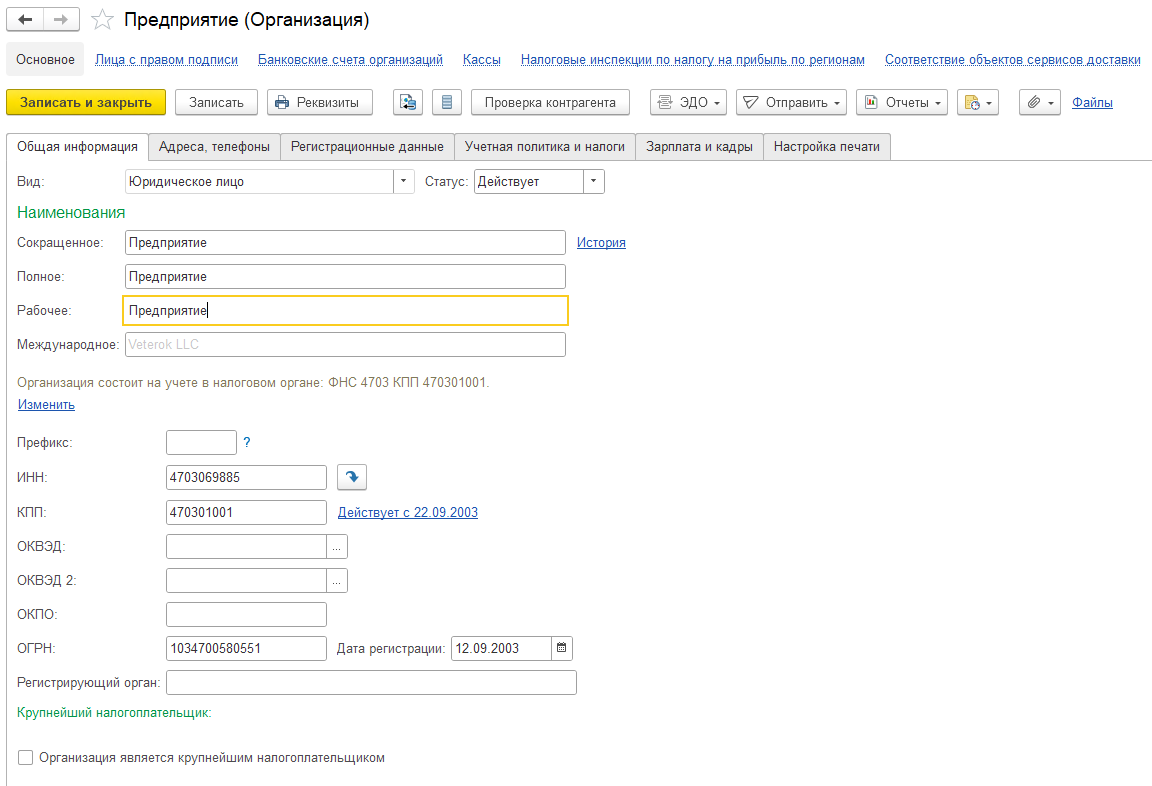This screenshot has height=786, width=1152.
Task: Expand the Статус dropdown list
Action: coord(594,181)
